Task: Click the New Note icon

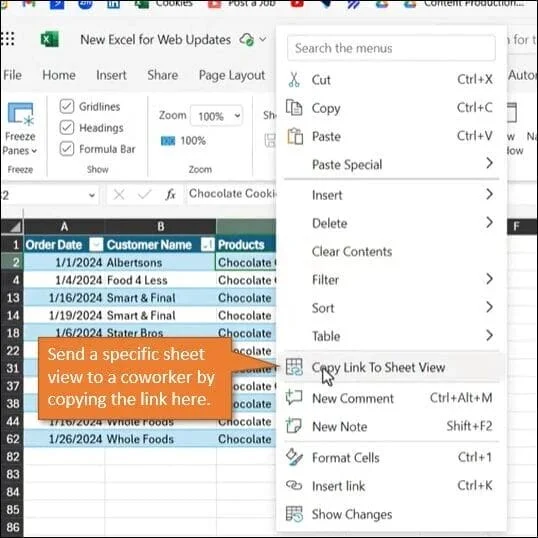Action: pyautogui.click(x=294, y=426)
